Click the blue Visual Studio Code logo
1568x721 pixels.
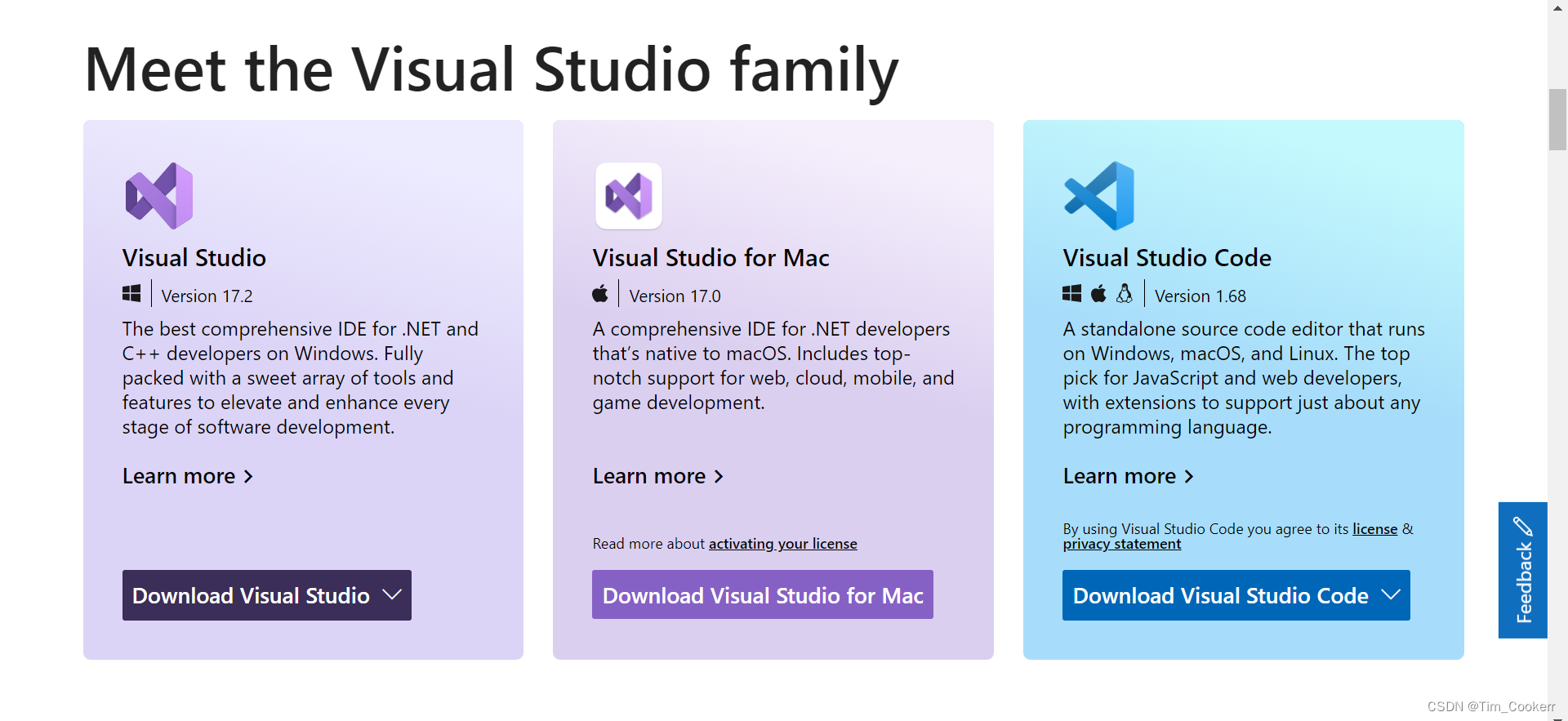click(x=1099, y=196)
